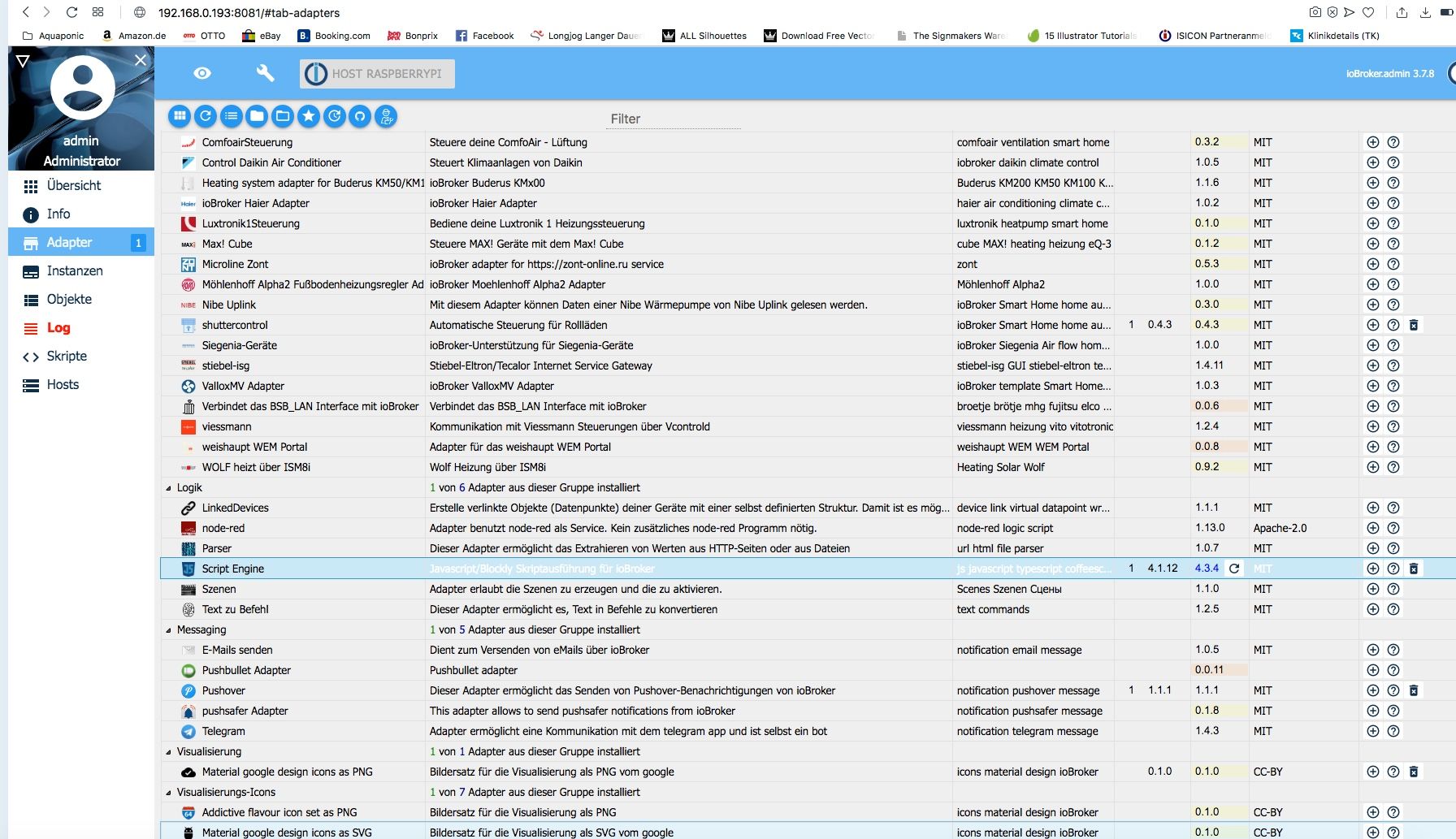The image size is (1456, 839).
Task: Click the expert mode worker icon
Action: pyautogui.click(x=386, y=116)
